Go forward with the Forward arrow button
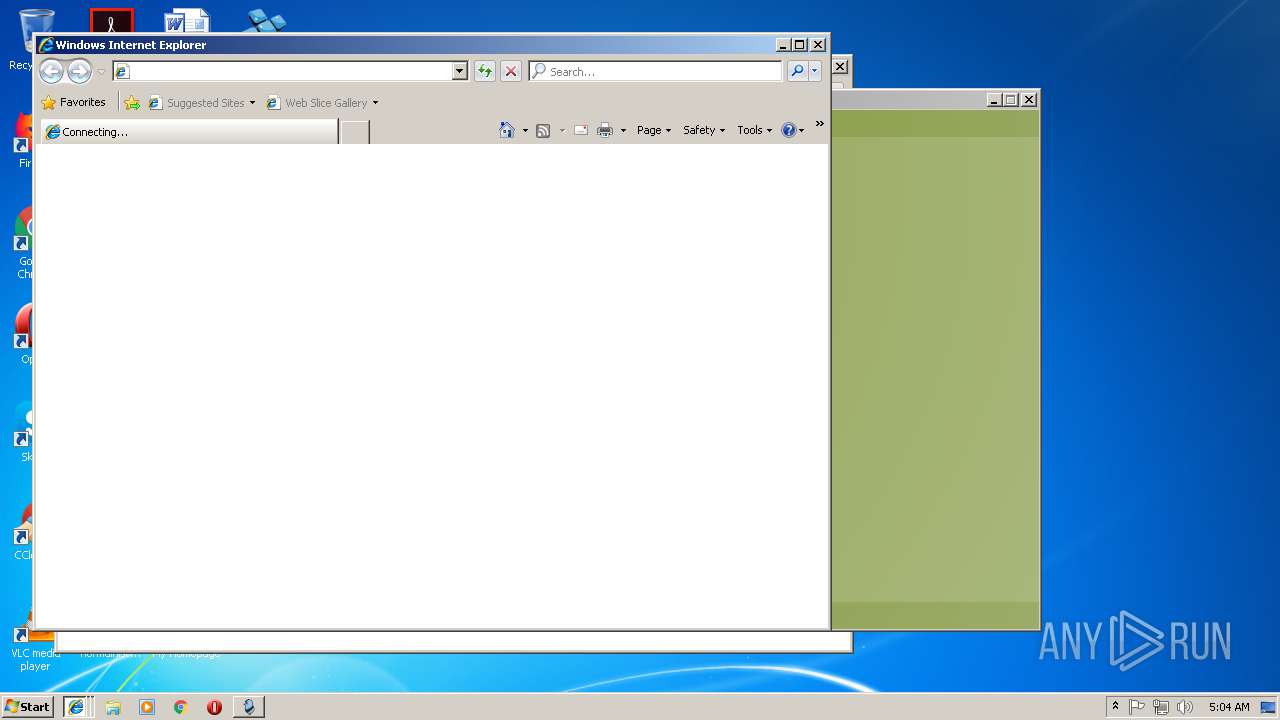1280x720 pixels. (x=79, y=71)
